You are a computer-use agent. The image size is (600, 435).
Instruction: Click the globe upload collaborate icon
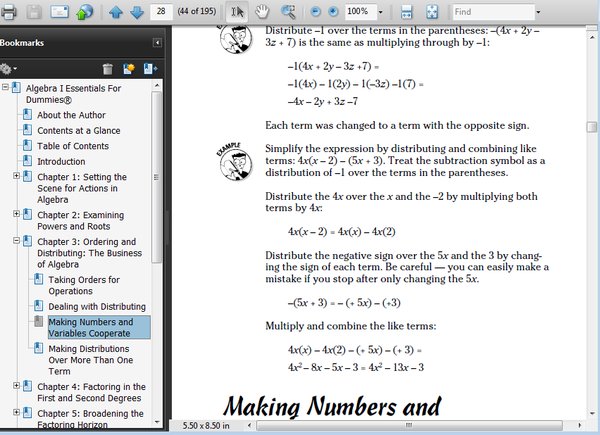85,12
